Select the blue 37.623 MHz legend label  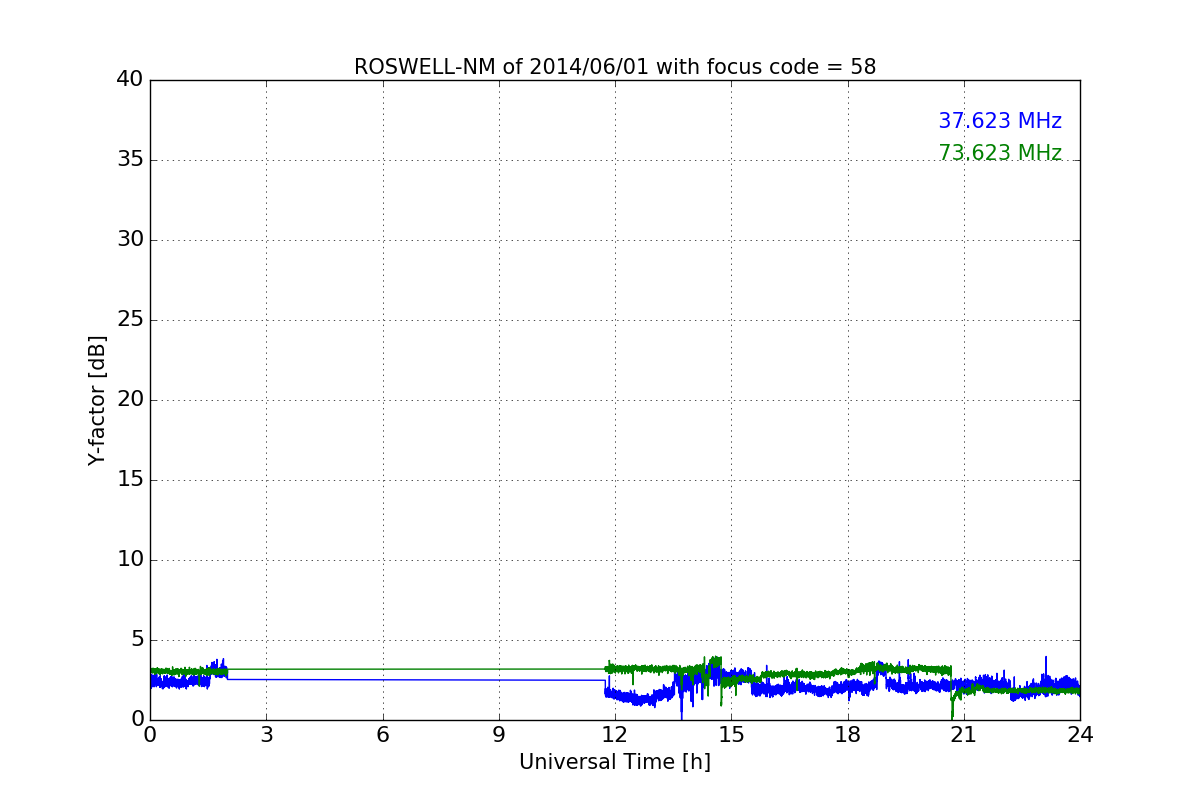1000,121
